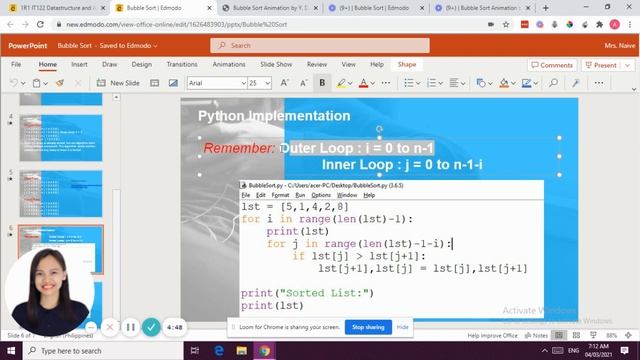The image size is (640, 360).
Task: Click the Comments button
Action: click(552, 65)
